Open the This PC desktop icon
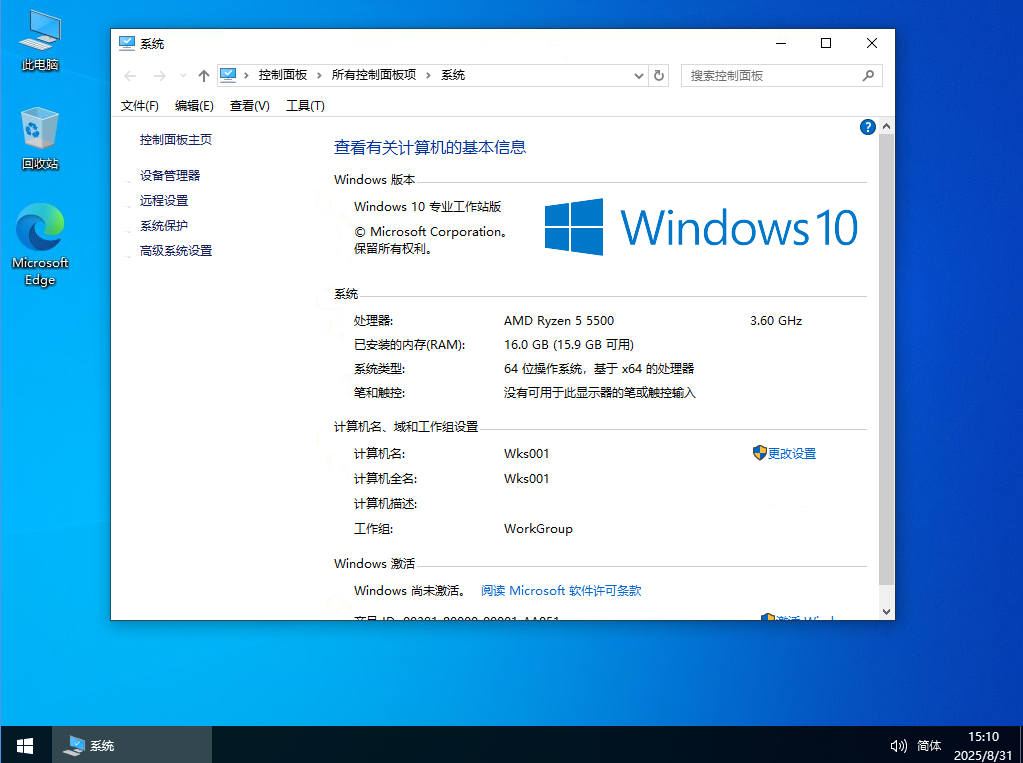The width and height of the screenshot is (1023, 763). (40, 40)
